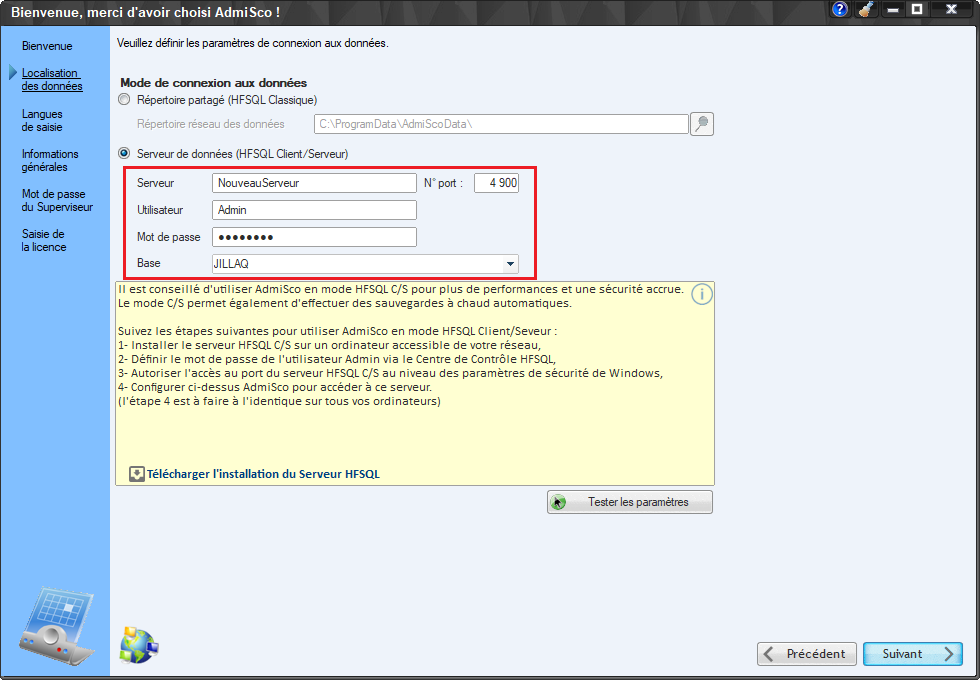Maximize the AdmiSco window
This screenshot has height=680, width=980.
(x=917, y=9)
